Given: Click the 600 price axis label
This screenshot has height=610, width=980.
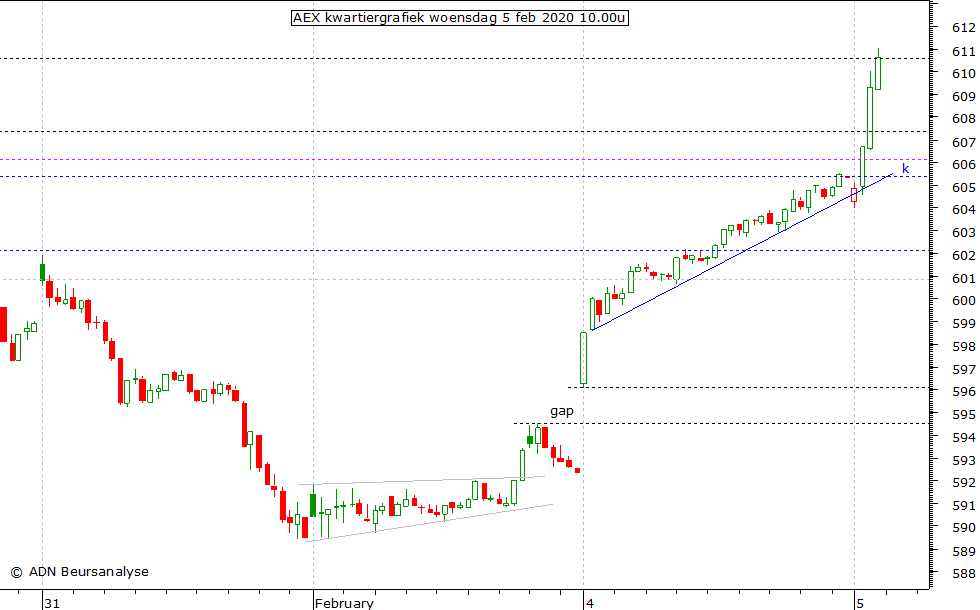Looking at the screenshot, I should [963, 300].
